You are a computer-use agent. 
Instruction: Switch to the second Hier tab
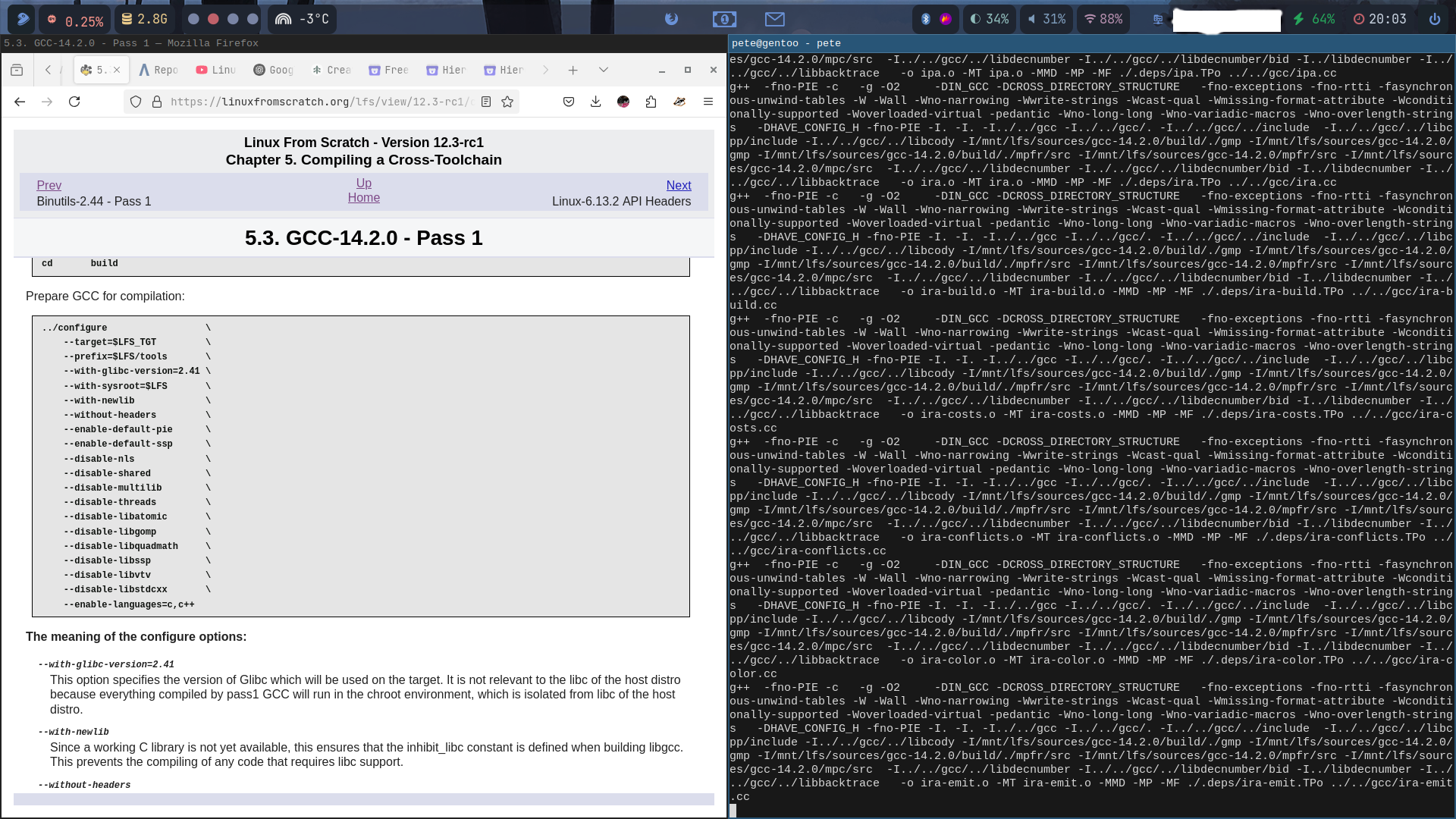pos(504,70)
